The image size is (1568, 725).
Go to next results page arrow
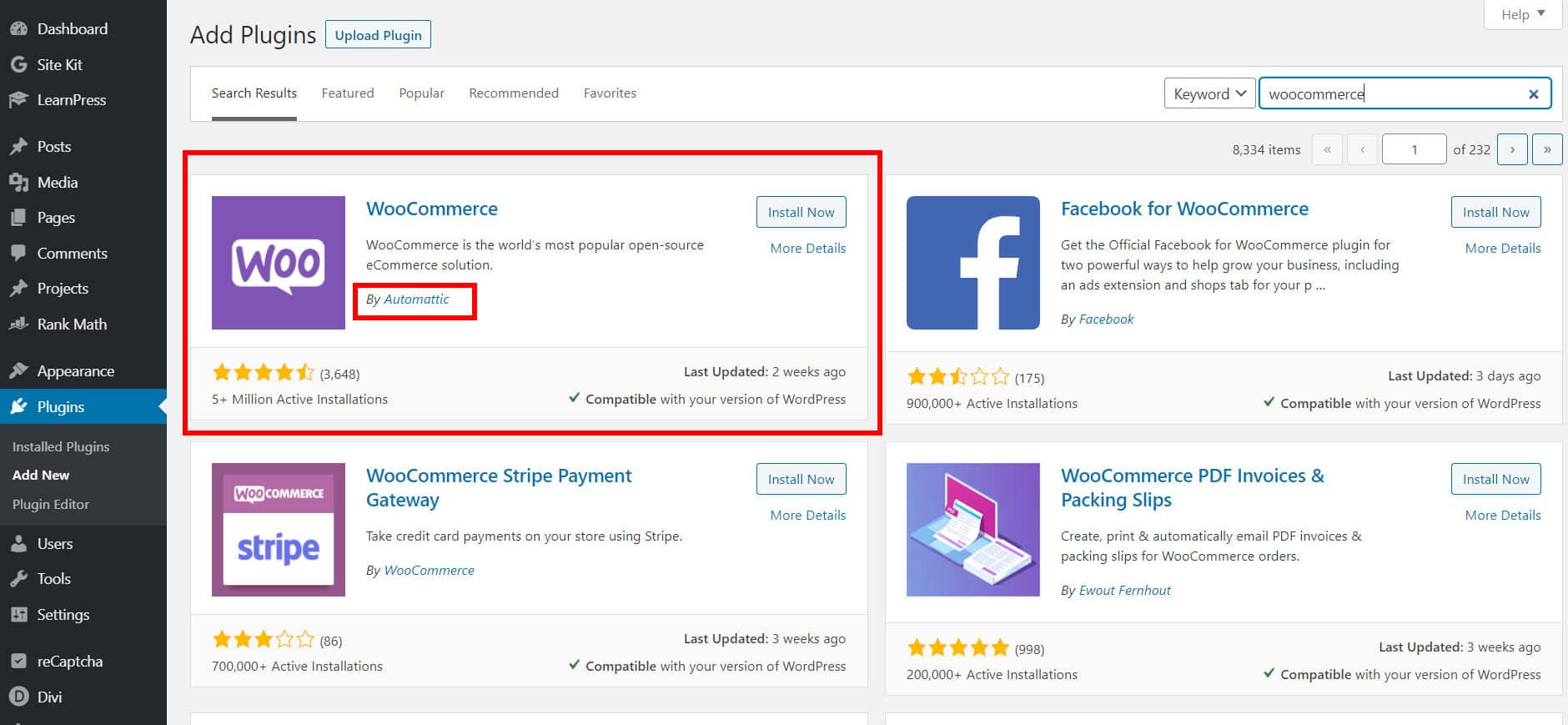click(1512, 149)
